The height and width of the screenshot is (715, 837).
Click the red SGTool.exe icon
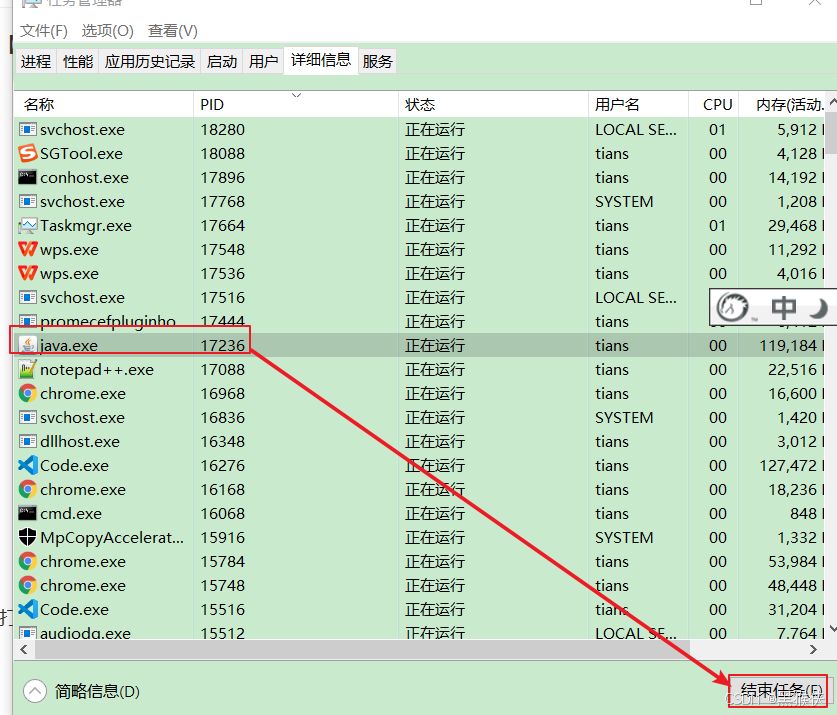[25, 153]
